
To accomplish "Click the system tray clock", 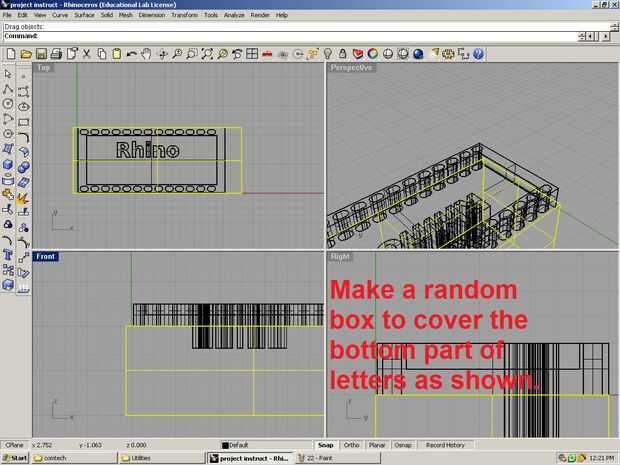I will click(601, 458).
